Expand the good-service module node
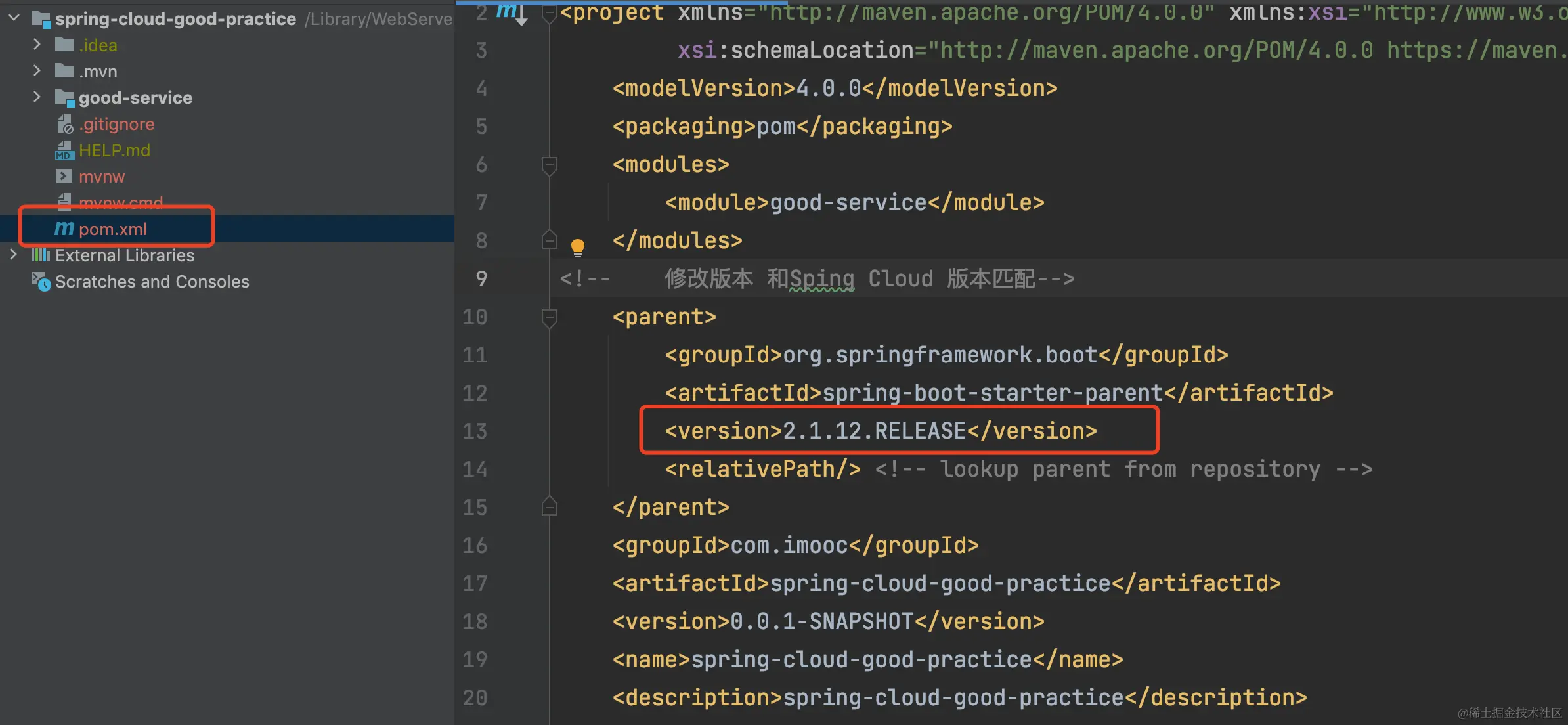 pos(37,97)
